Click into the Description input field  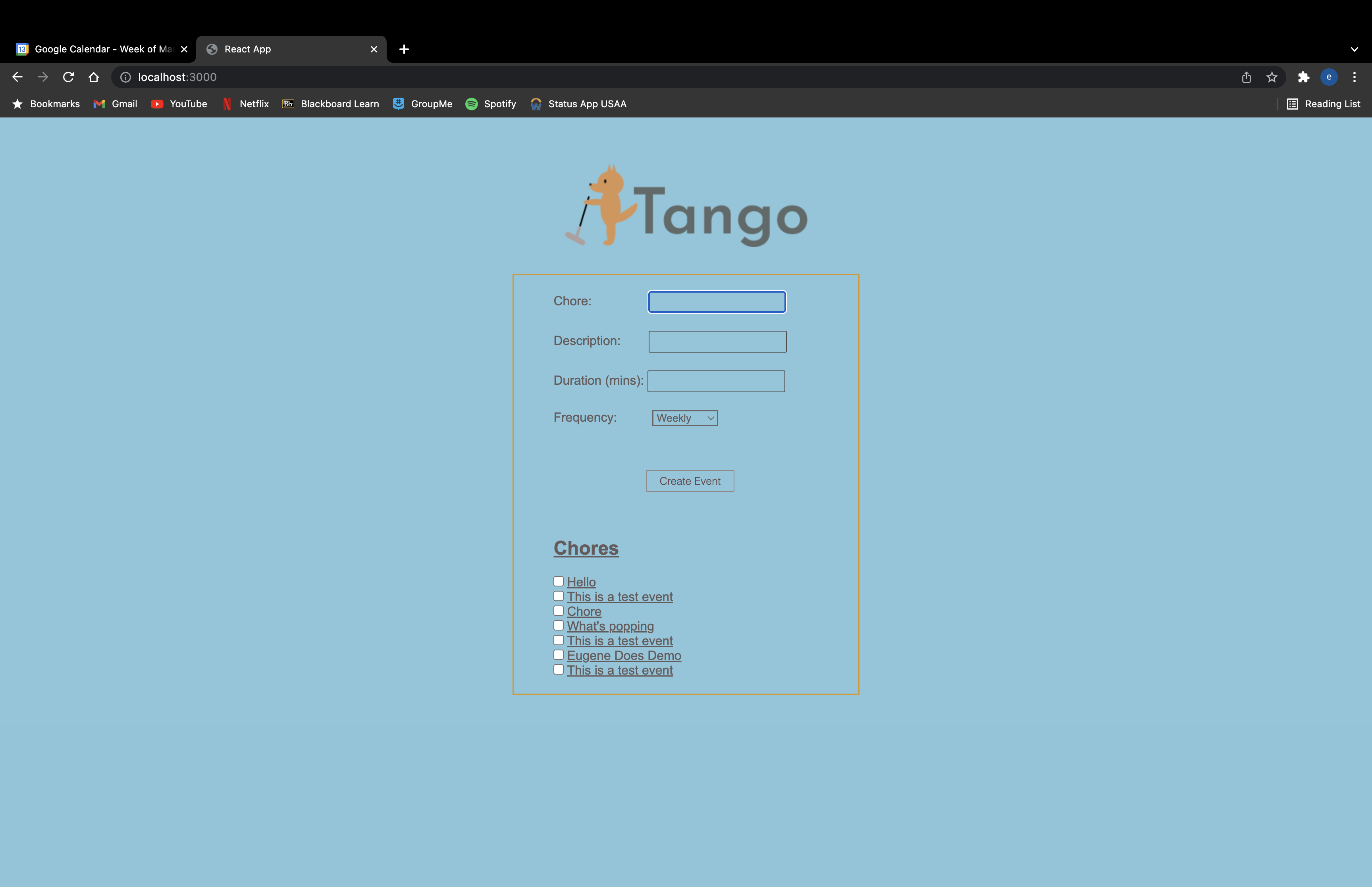click(717, 341)
